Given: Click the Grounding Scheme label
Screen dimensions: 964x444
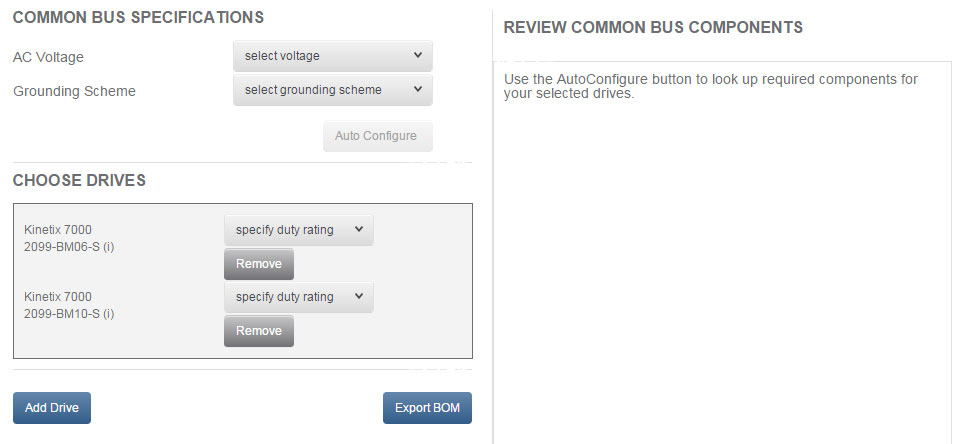Looking at the screenshot, I should tap(74, 91).
